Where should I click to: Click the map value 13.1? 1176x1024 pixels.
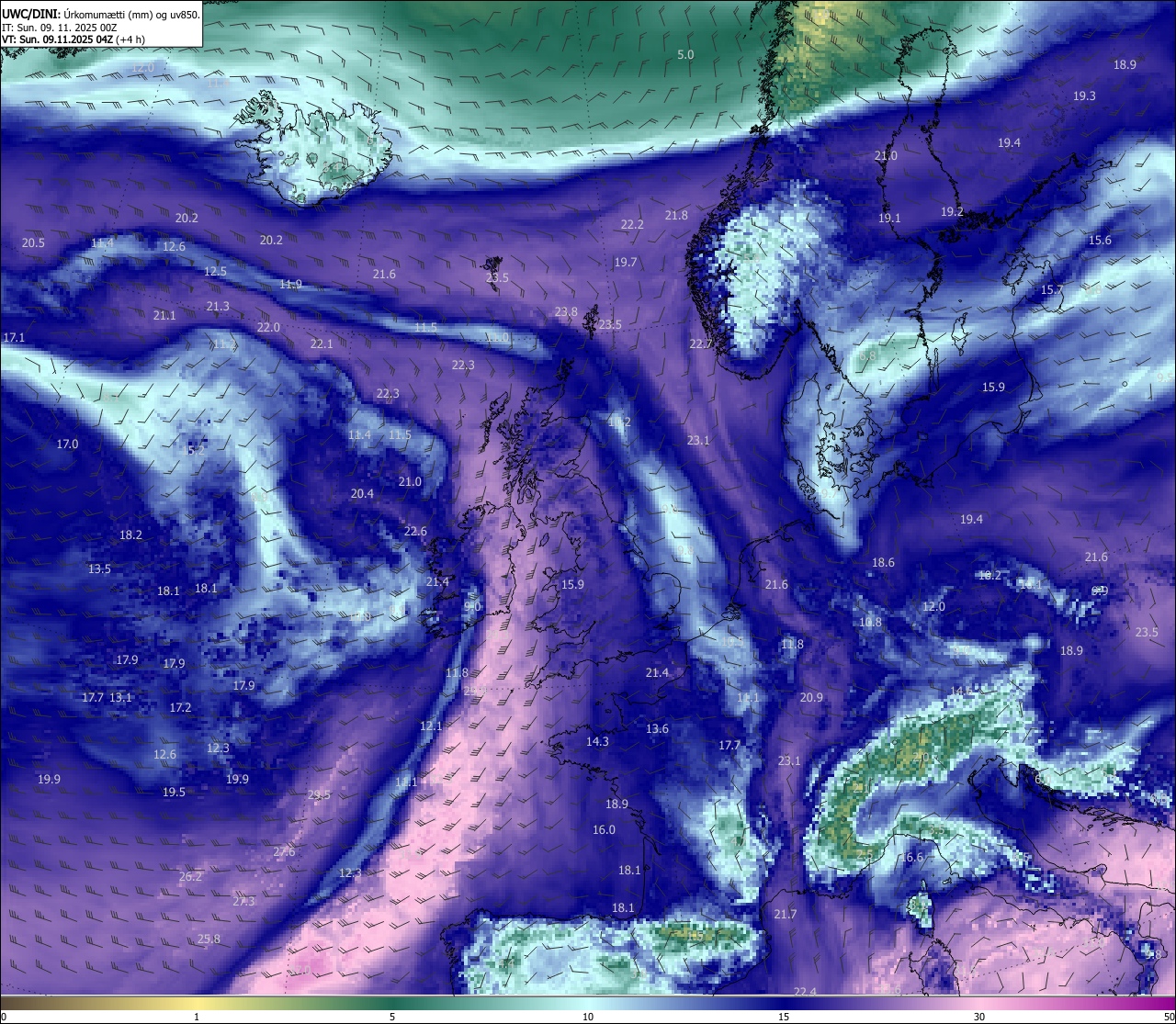(120, 697)
